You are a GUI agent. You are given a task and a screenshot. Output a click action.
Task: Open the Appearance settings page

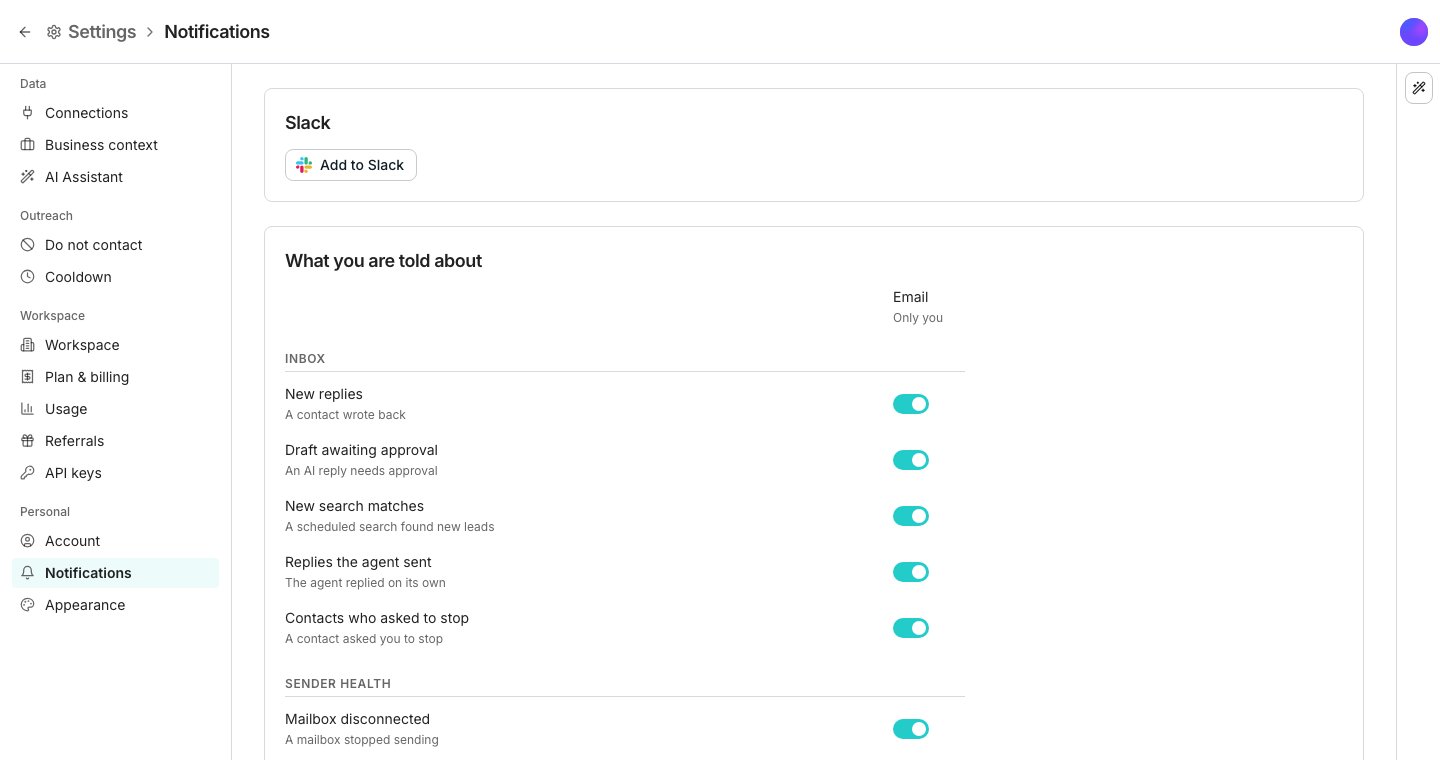pos(115,605)
